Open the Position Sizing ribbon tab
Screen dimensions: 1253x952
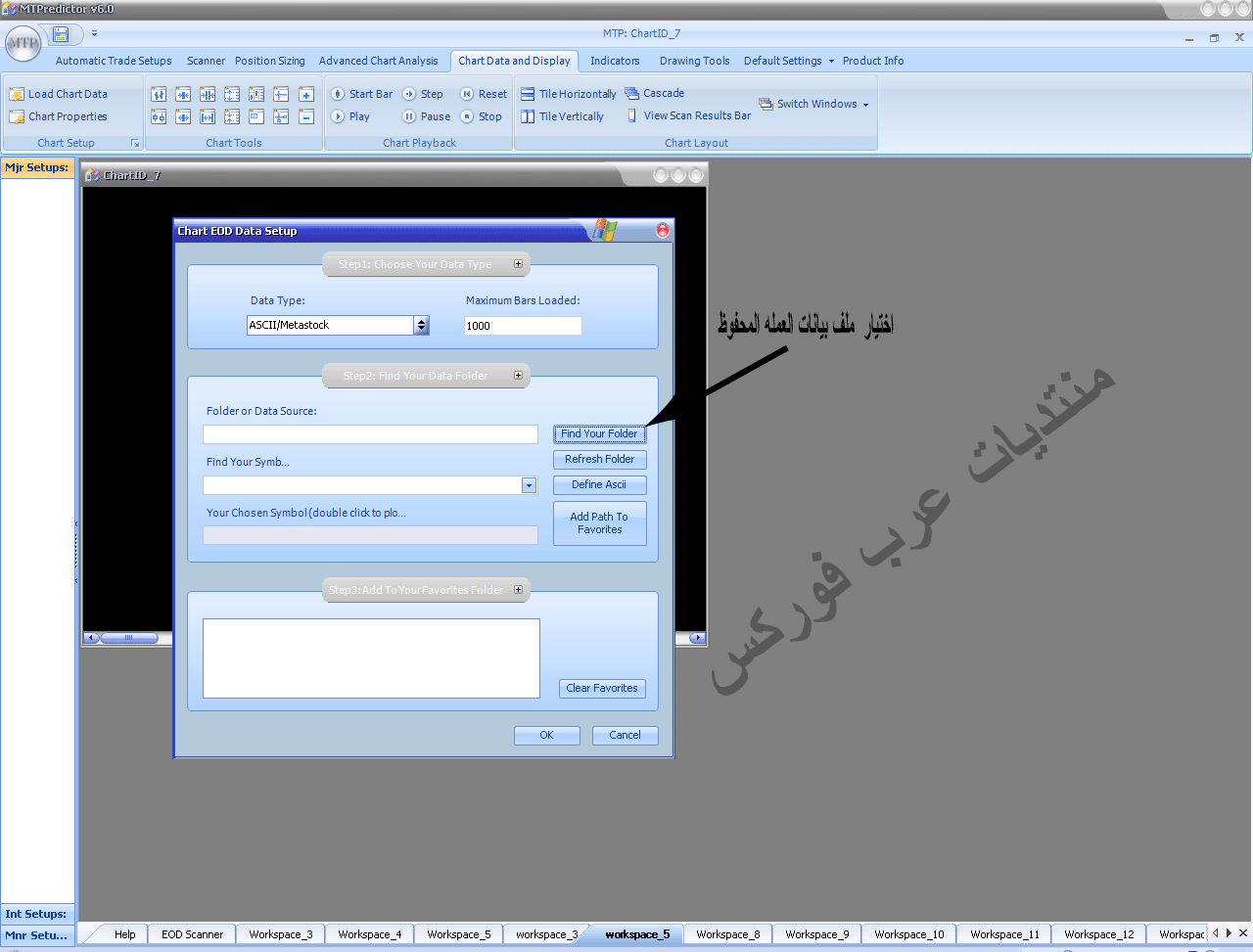pos(269,61)
